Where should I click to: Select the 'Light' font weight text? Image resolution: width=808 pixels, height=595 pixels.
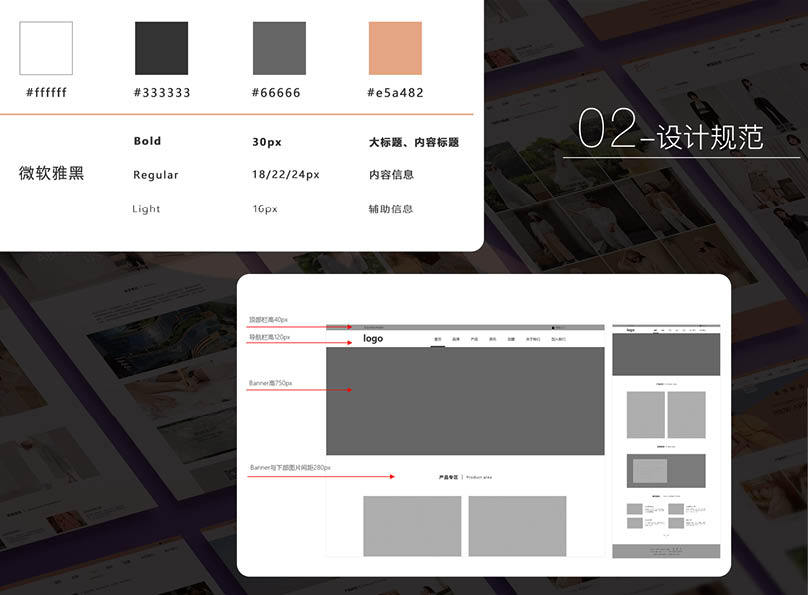click(146, 209)
